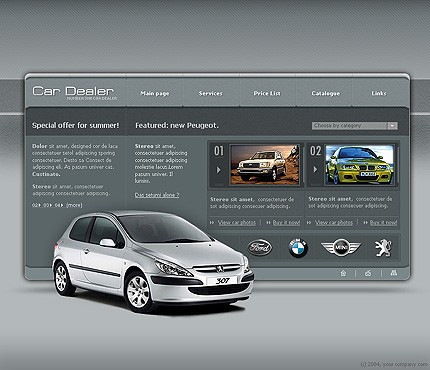This screenshot has height=370, width=430.
Task: Open the Main page tab
Action: [x=155, y=94]
